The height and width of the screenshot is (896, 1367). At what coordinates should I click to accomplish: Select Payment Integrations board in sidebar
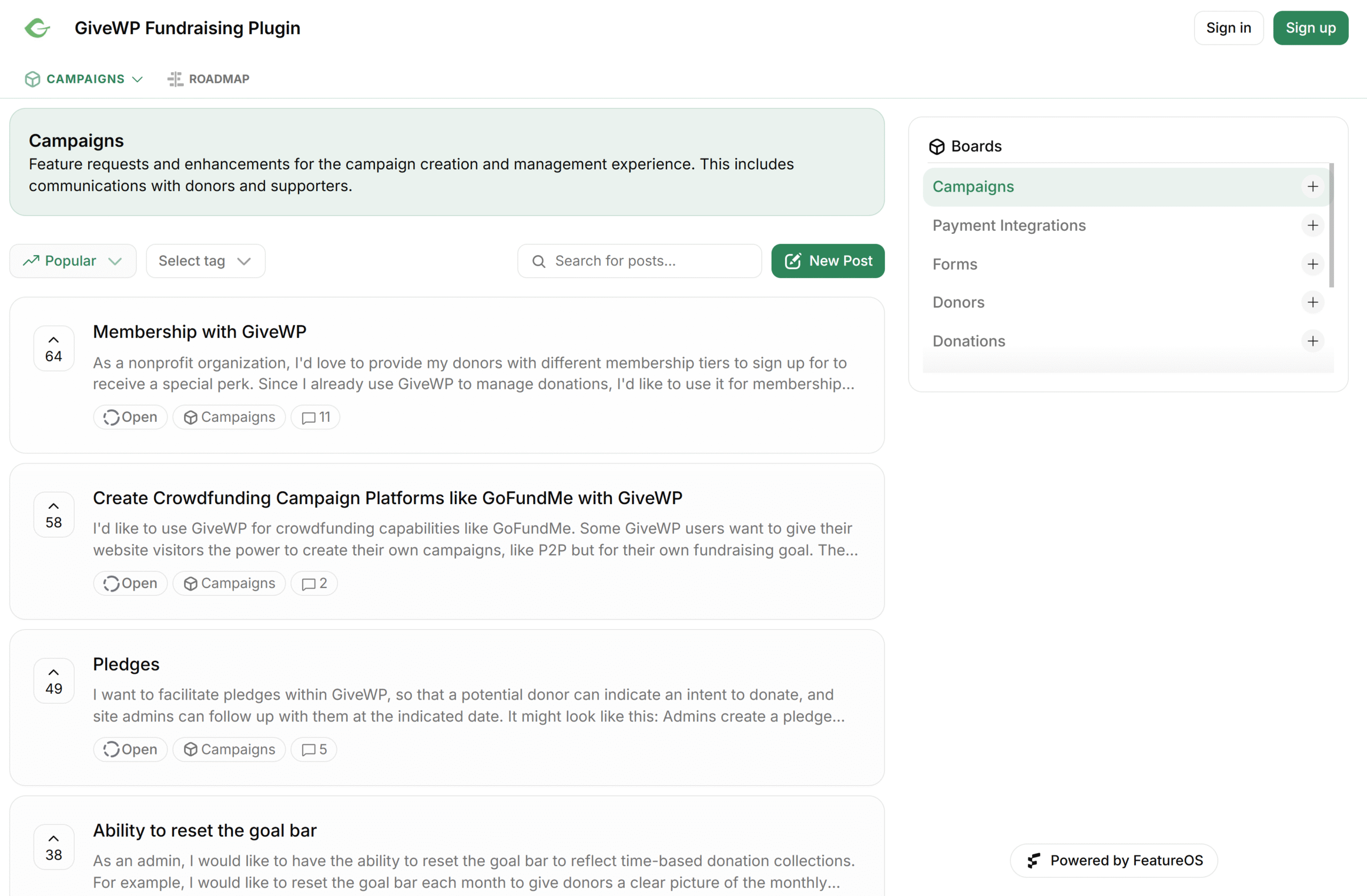click(1009, 225)
